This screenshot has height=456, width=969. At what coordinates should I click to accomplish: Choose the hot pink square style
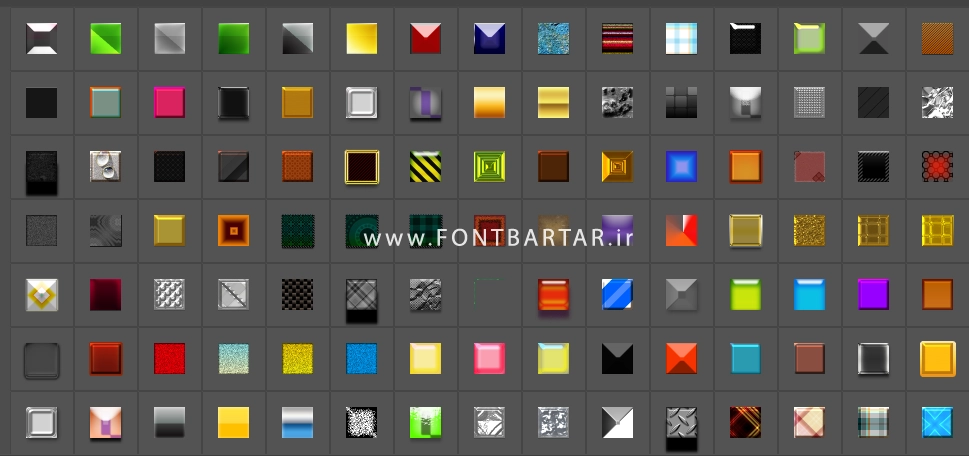169,102
